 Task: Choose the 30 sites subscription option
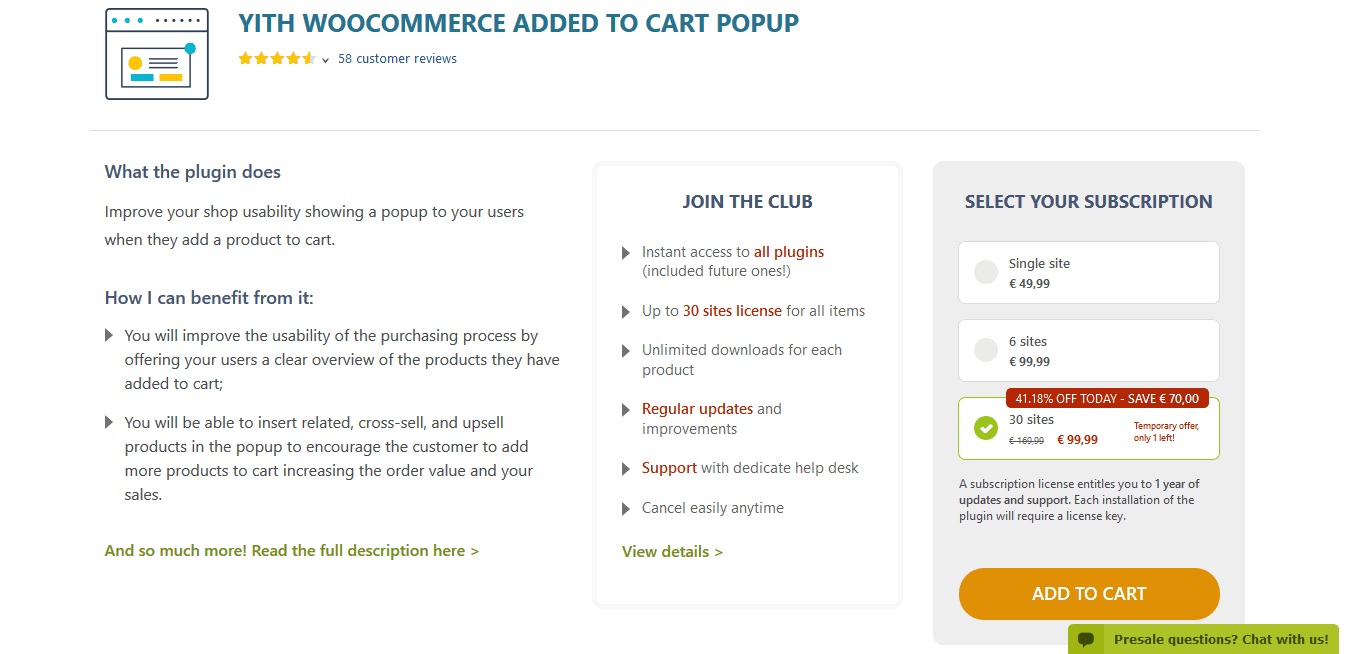click(1089, 428)
